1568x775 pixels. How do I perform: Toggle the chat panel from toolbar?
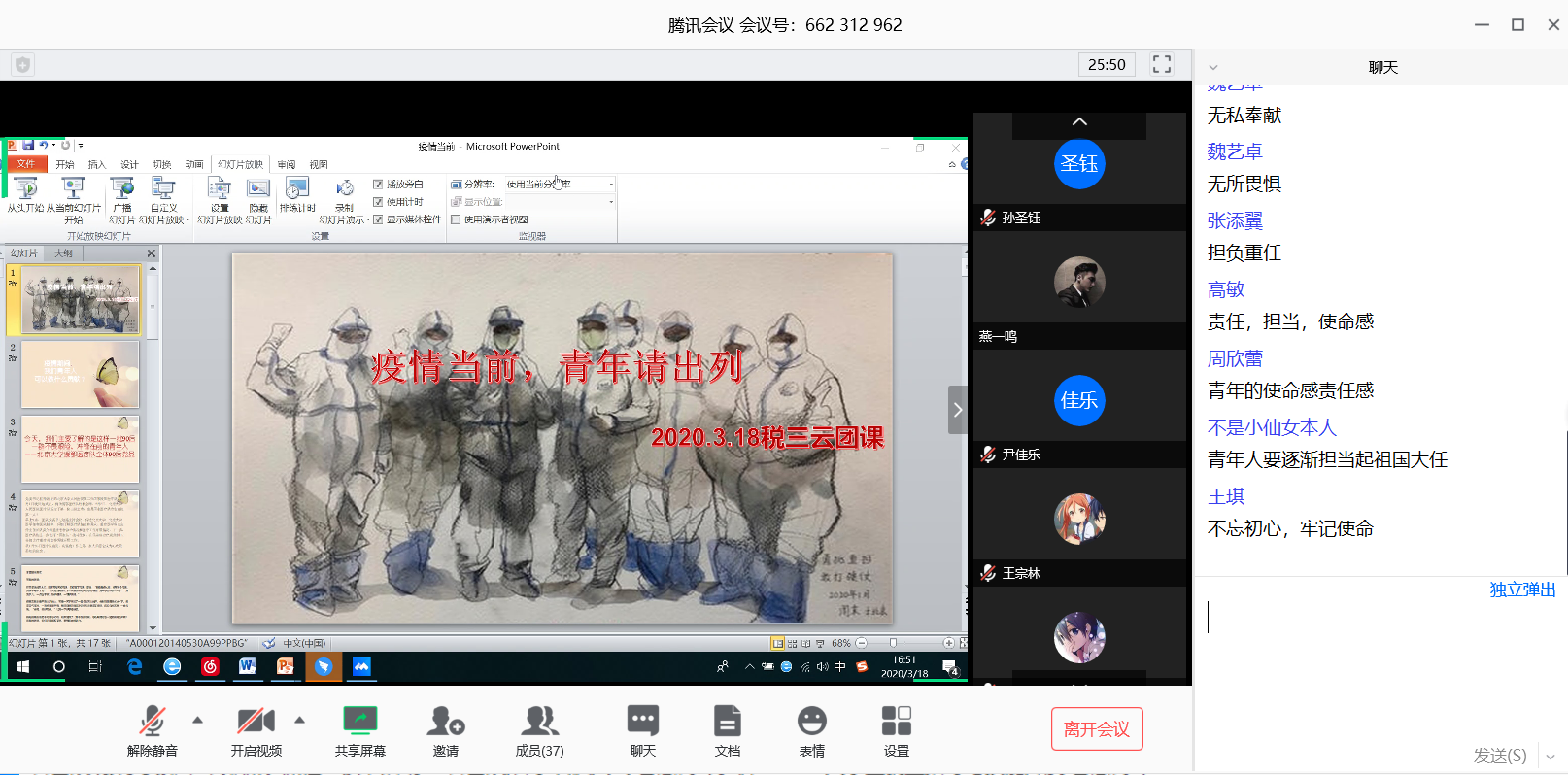tap(642, 722)
